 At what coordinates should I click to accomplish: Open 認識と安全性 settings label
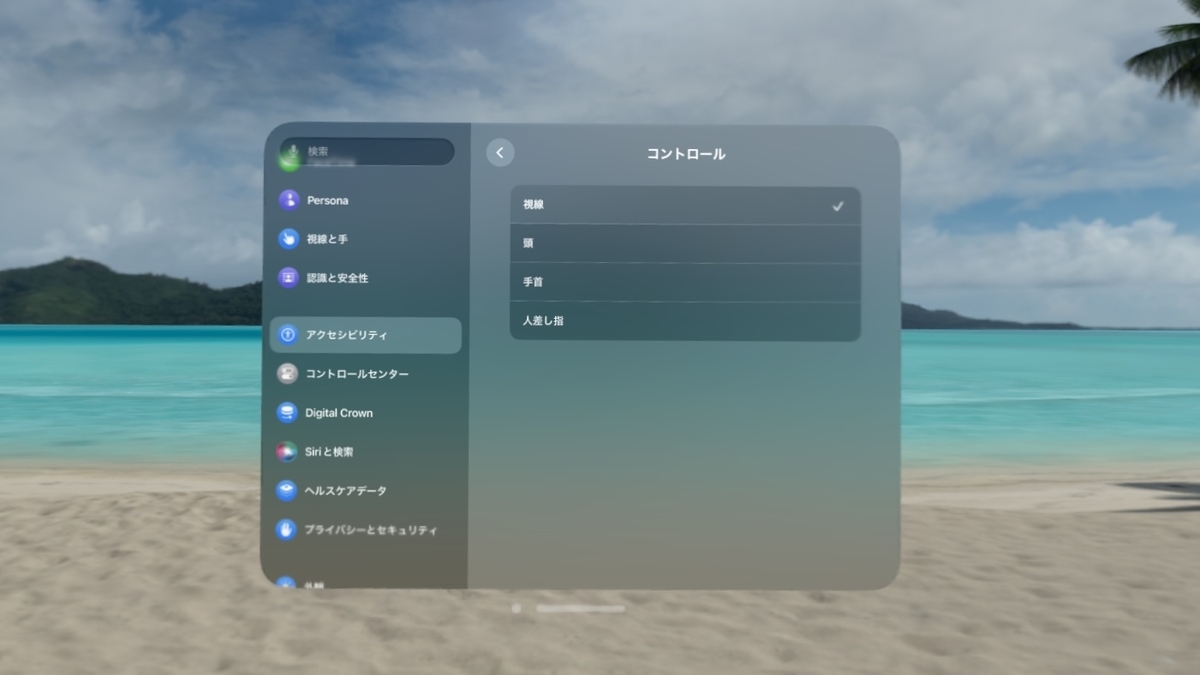tap(337, 278)
